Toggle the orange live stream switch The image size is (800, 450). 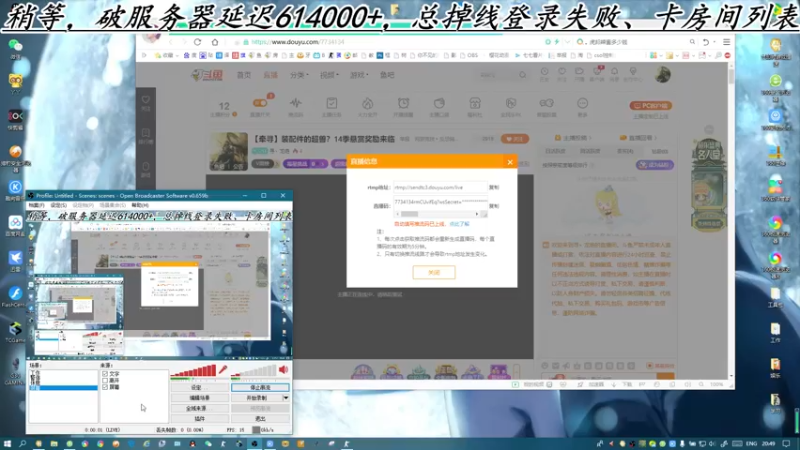[260, 104]
